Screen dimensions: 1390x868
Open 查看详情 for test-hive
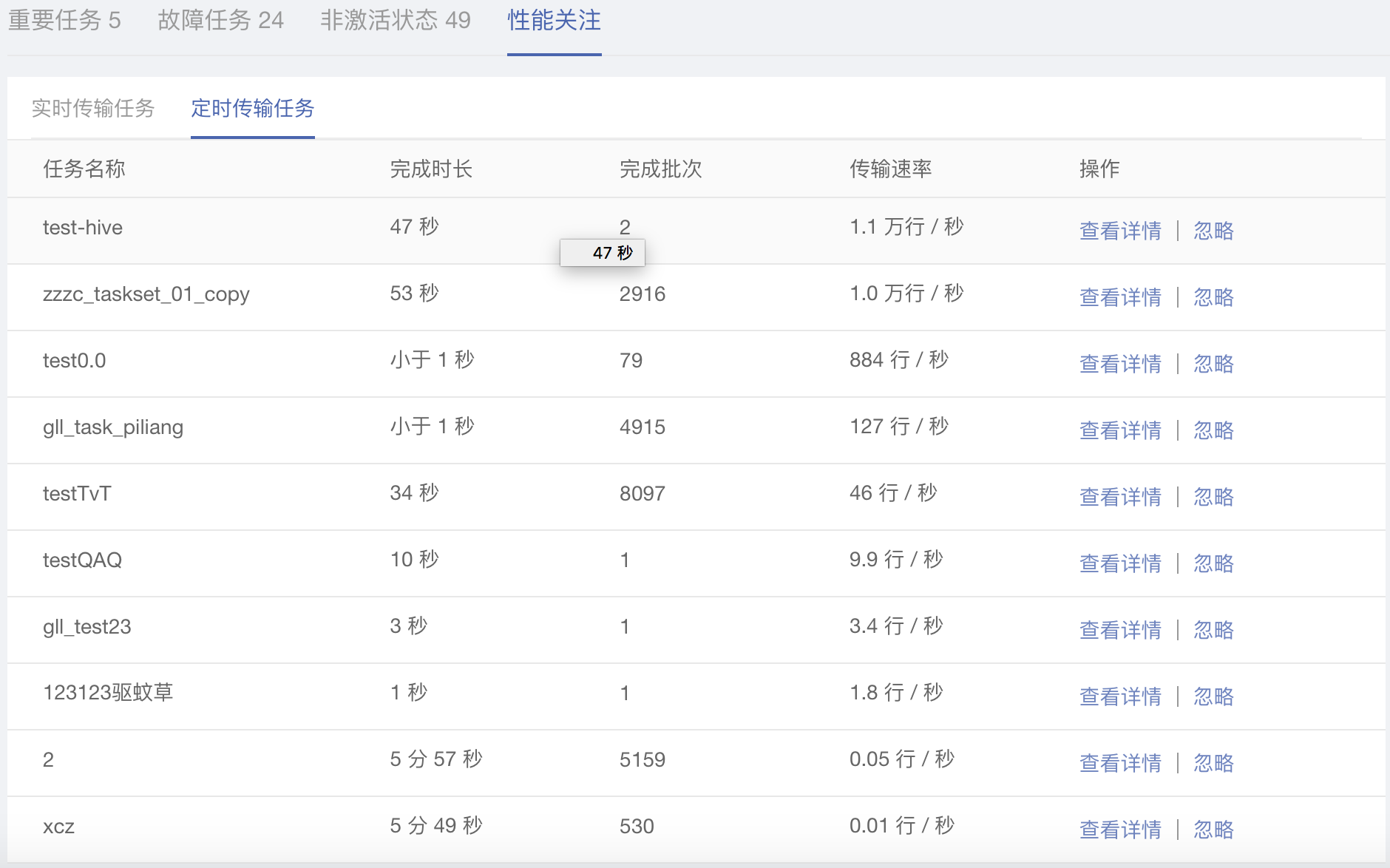coord(1120,231)
